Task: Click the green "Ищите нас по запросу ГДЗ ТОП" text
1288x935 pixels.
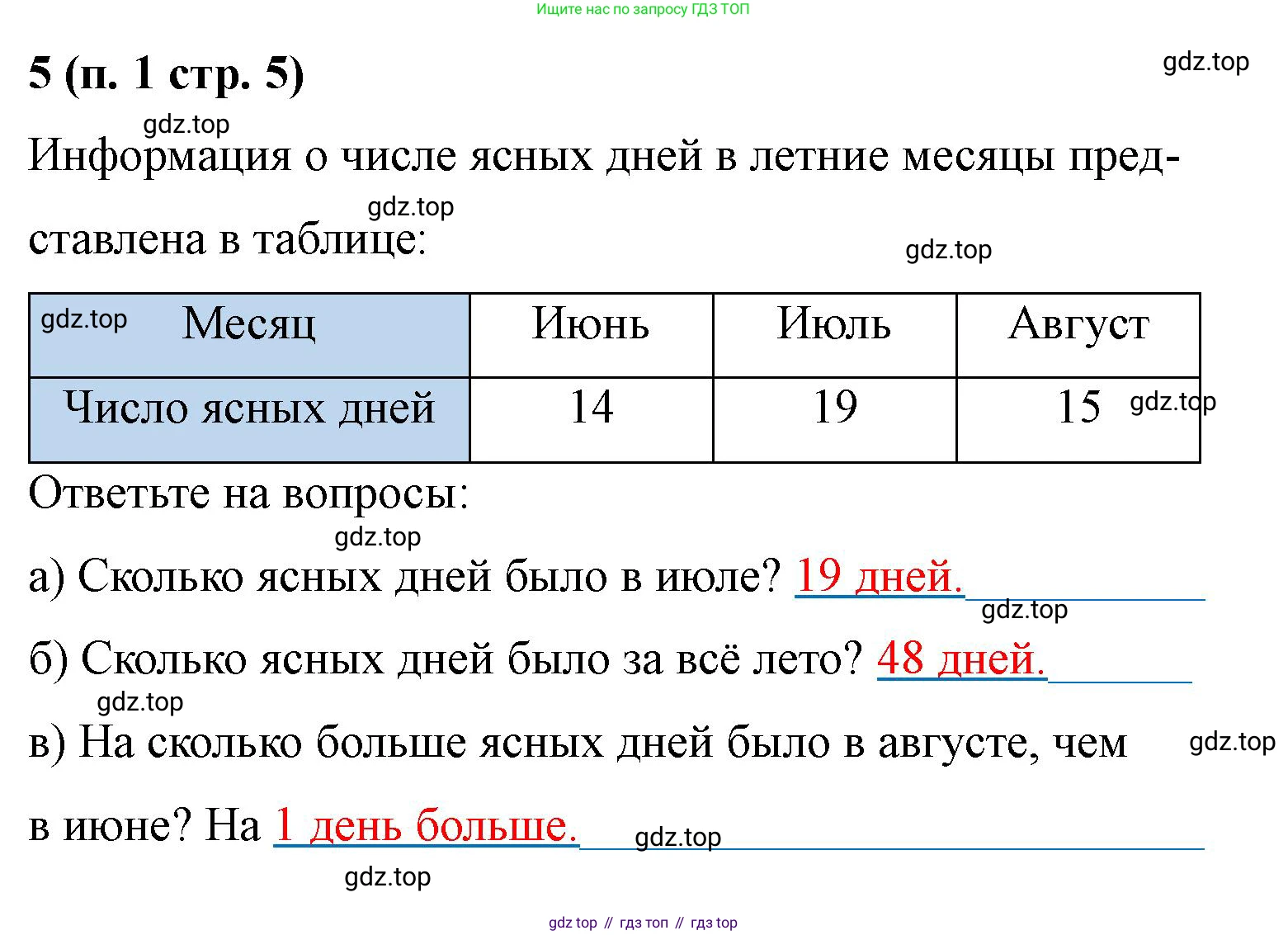Action: click(643, 10)
